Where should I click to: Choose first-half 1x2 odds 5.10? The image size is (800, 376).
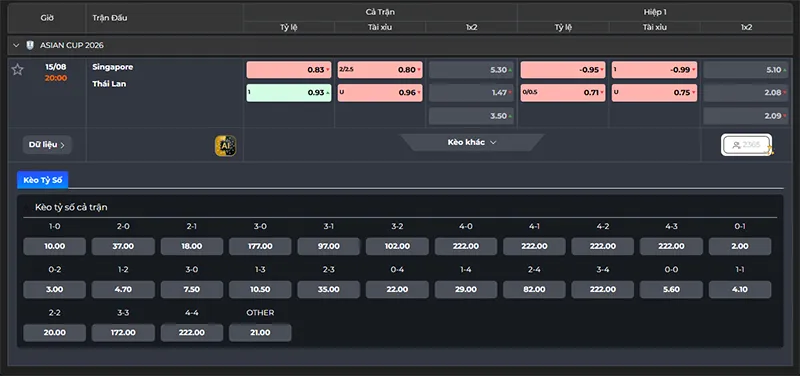coord(746,70)
